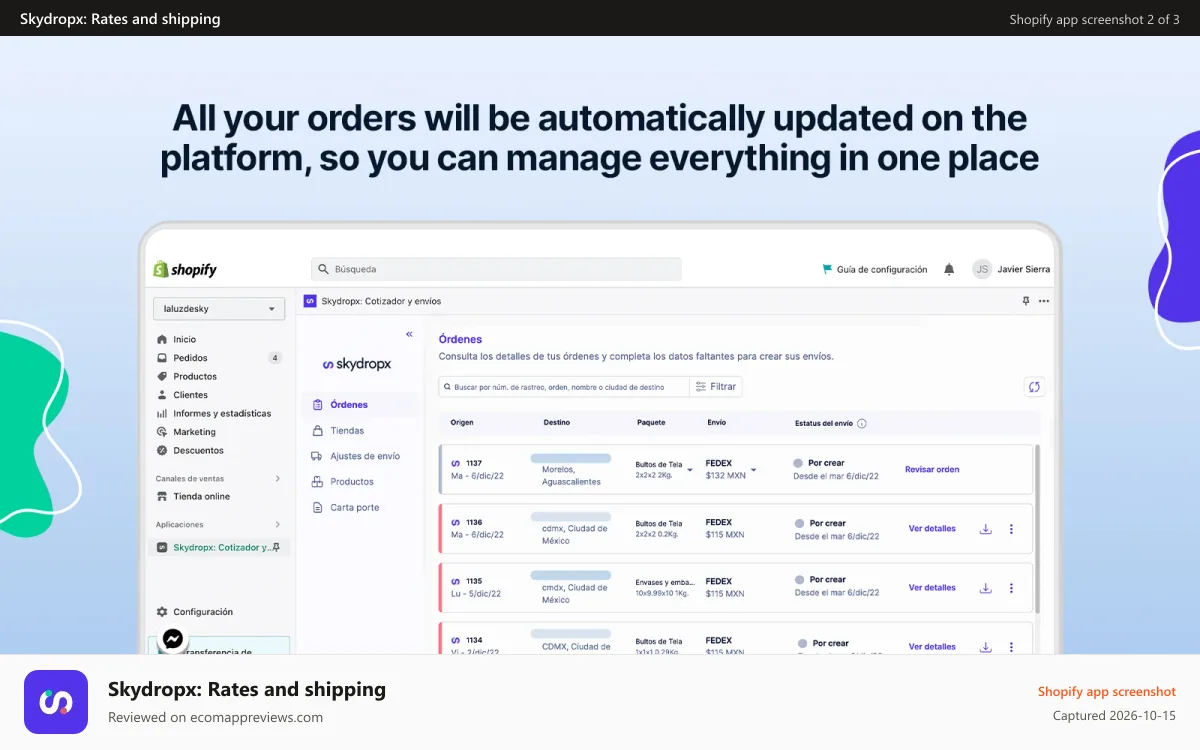1200x750 pixels.
Task: Click the order search field by tracking number
Action: (564, 387)
